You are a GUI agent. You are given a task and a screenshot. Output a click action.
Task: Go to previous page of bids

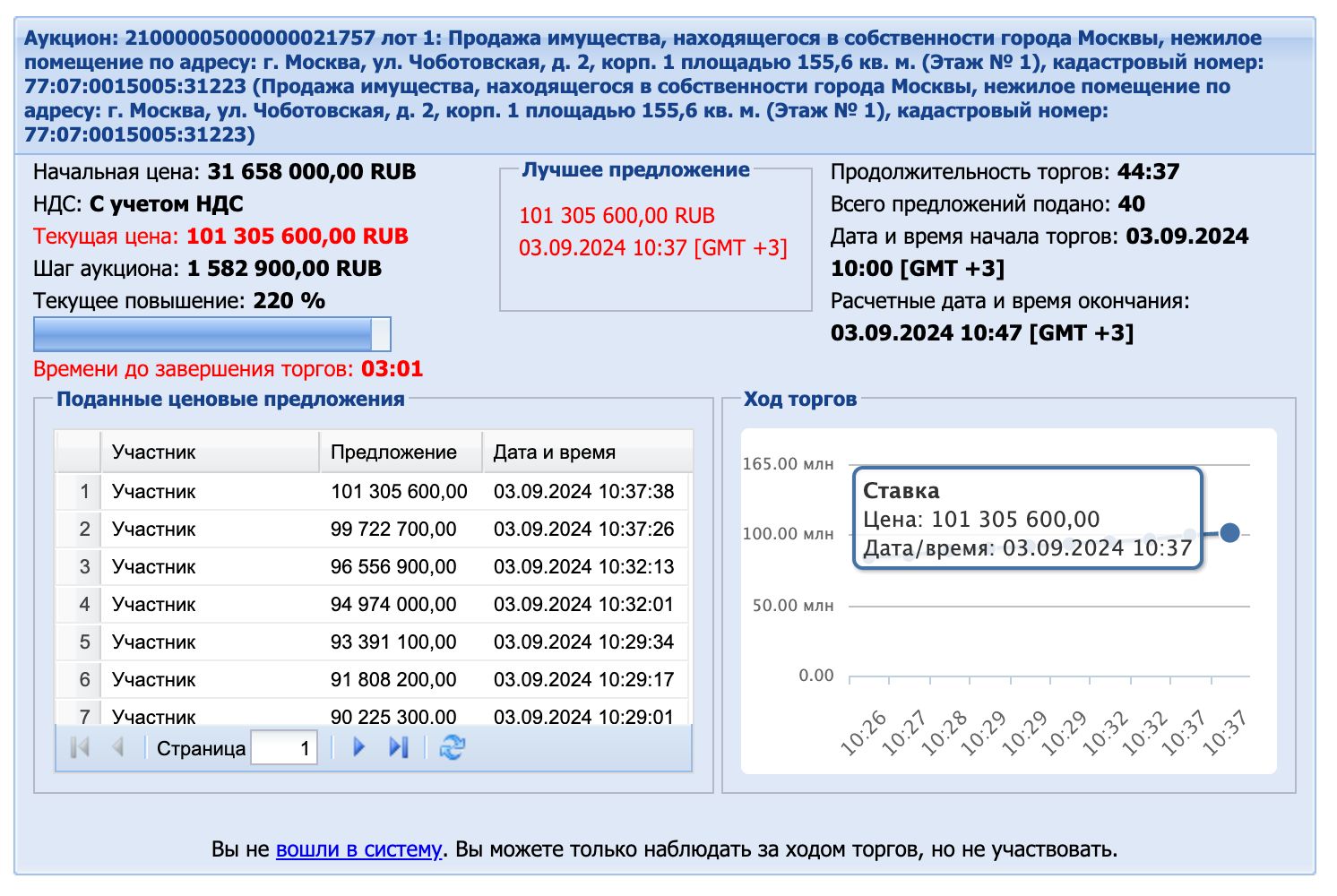point(117,747)
